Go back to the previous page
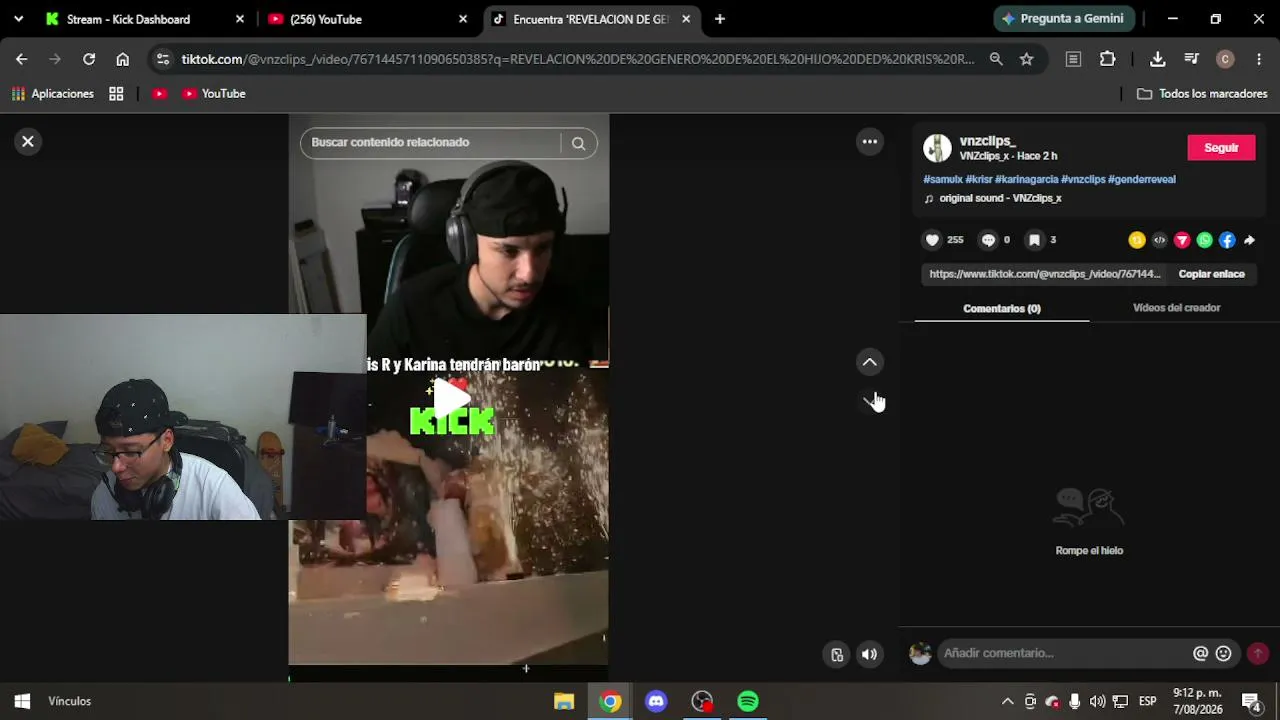The height and width of the screenshot is (720, 1280). click(22, 59)
